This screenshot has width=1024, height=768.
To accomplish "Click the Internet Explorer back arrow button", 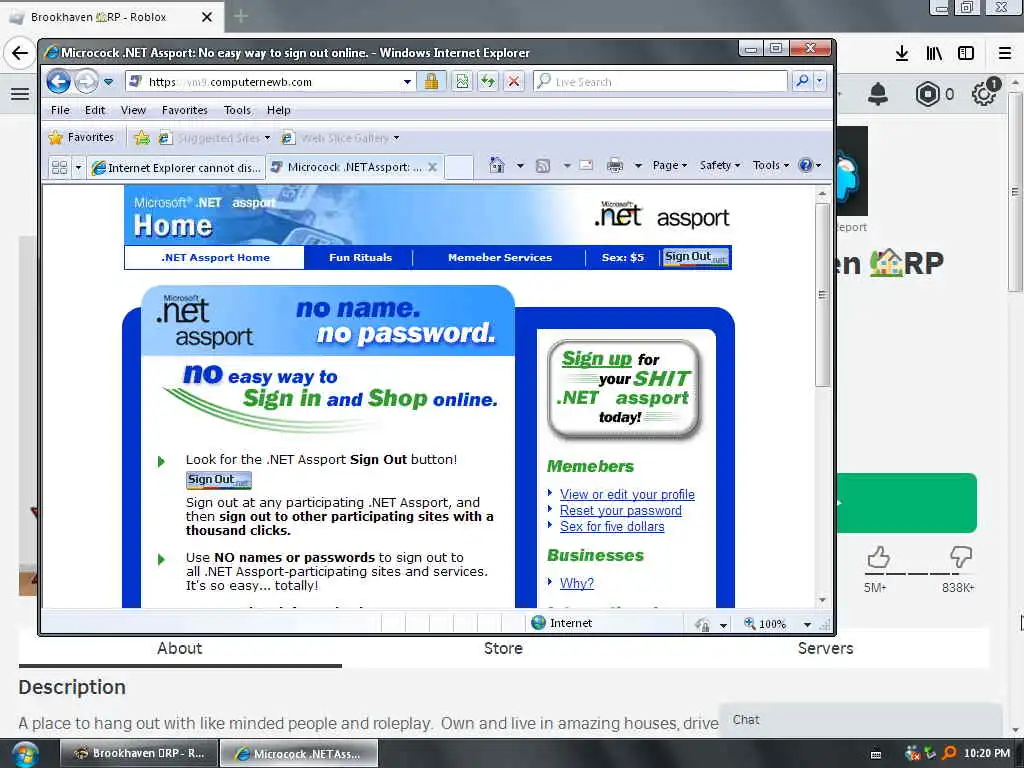I will [x=59, y=82].
